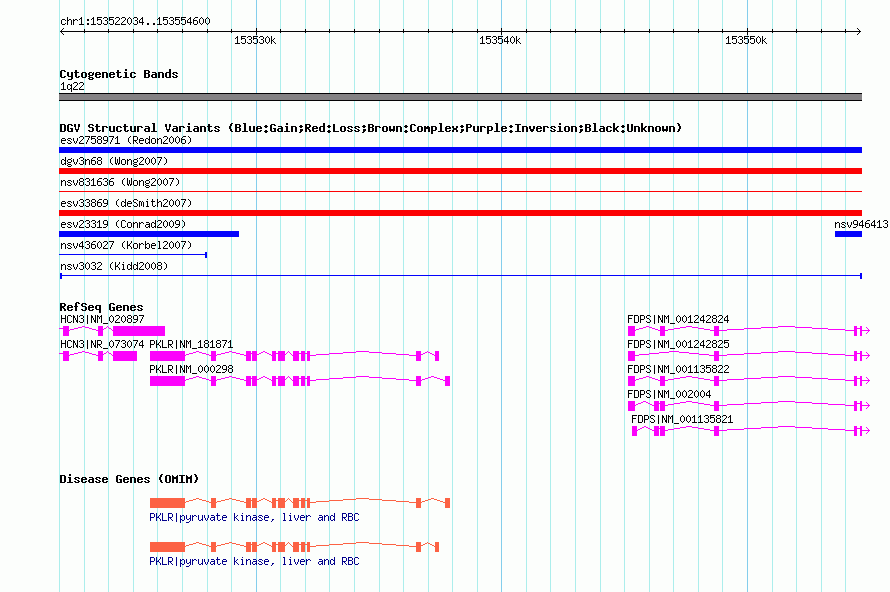890x592 pixels.
Task: Select the FDPS NM_001135822 gene glyph
Action: pyautogui.click(x=749, y=381)
